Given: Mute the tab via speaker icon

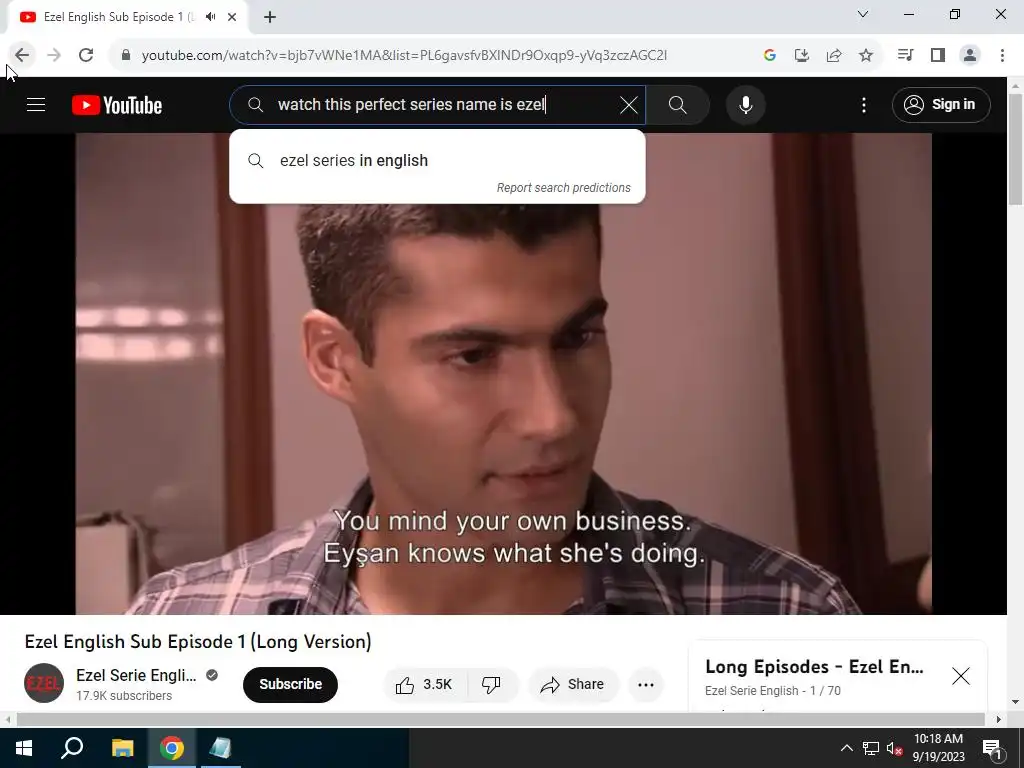Looking at the screenshot, I should (x=210, y=17).
